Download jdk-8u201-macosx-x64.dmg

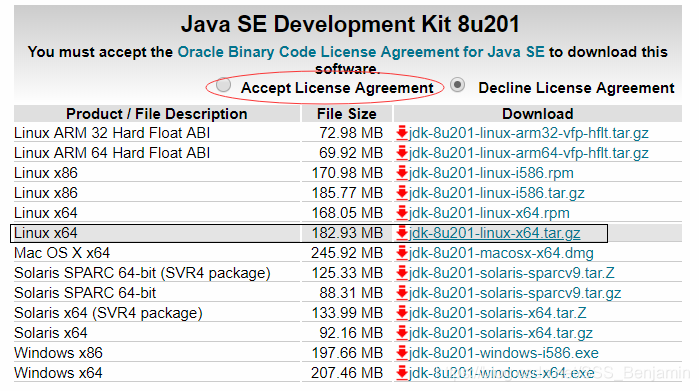501,253
